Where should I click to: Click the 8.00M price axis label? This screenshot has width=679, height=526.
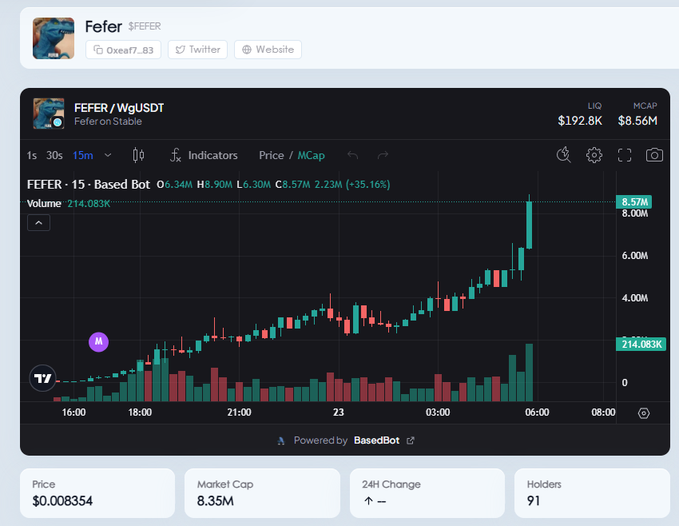(x=635, y=213)
